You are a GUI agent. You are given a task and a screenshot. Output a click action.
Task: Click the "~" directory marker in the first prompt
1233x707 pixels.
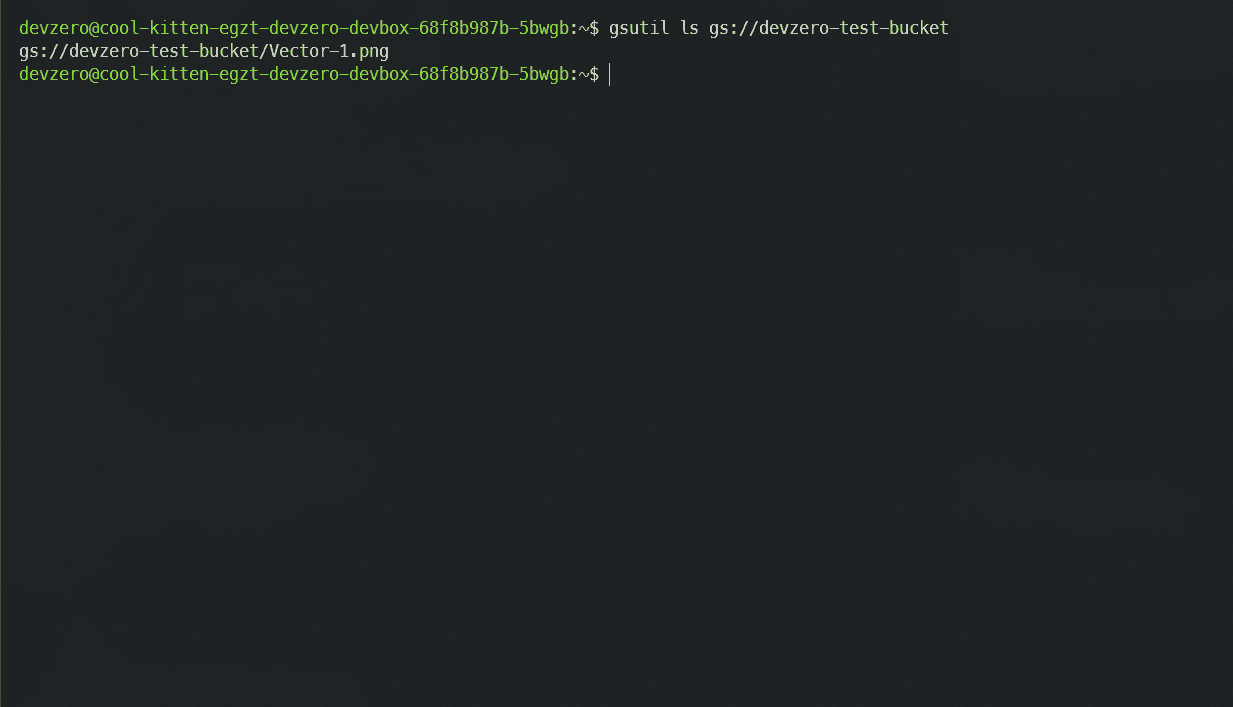pyautogui.click(x=584, y=28)
